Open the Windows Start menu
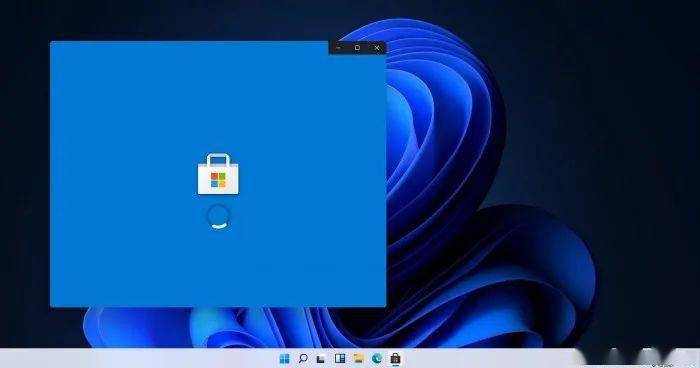The width and height of the screenshot is (700, 368). click(x=284, y=358)
